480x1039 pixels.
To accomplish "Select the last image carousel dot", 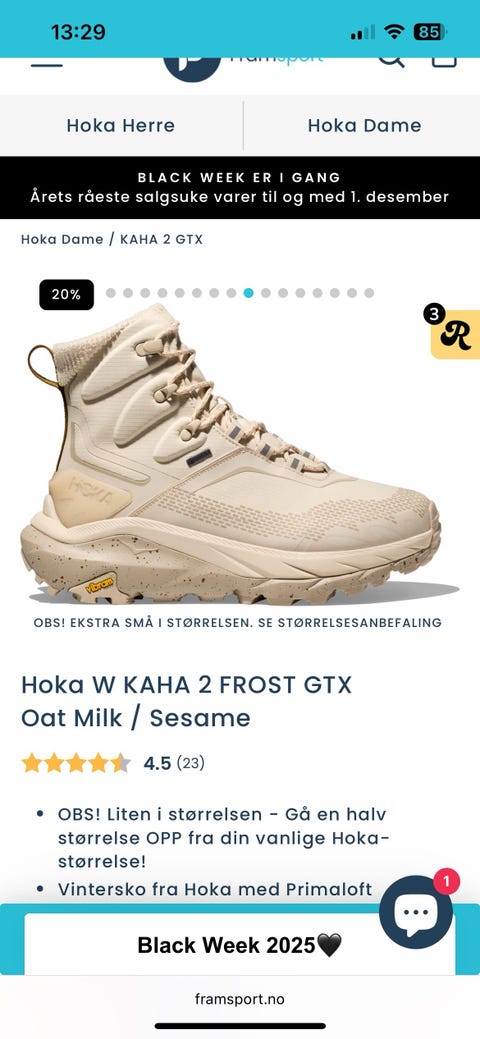I will (369, 293).
